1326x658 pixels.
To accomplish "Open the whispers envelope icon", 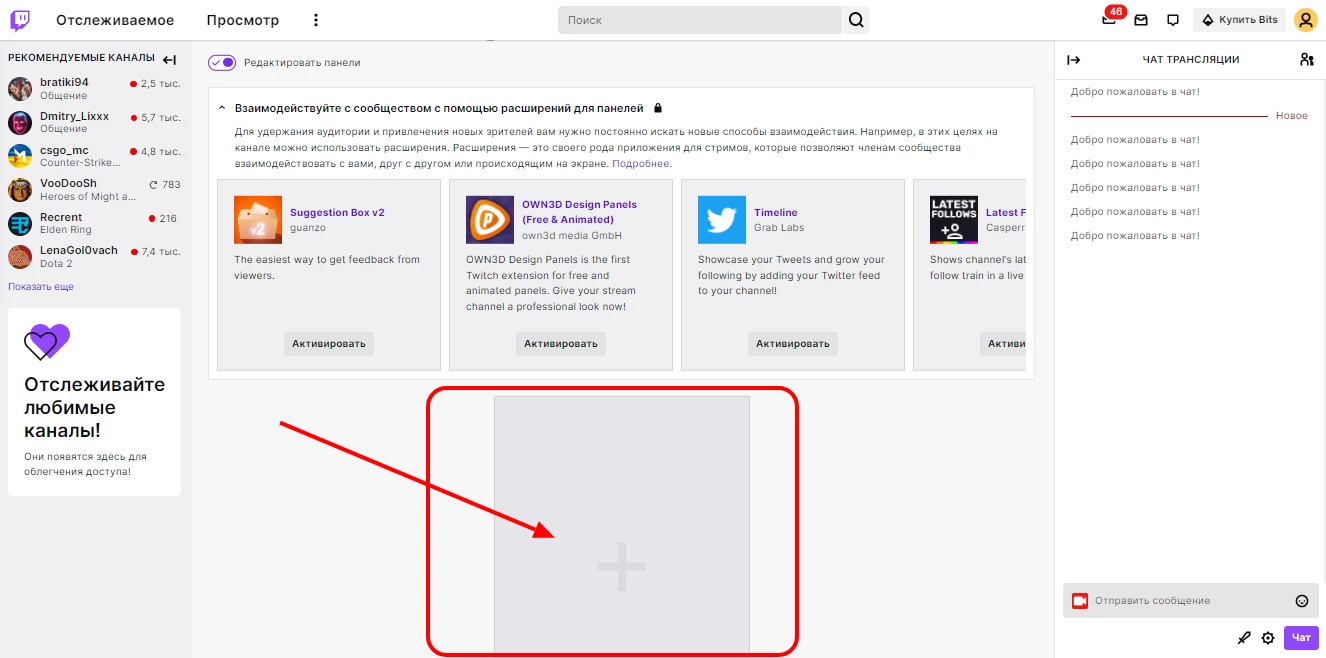I will pyautogui.click(x=1141, y=20).
